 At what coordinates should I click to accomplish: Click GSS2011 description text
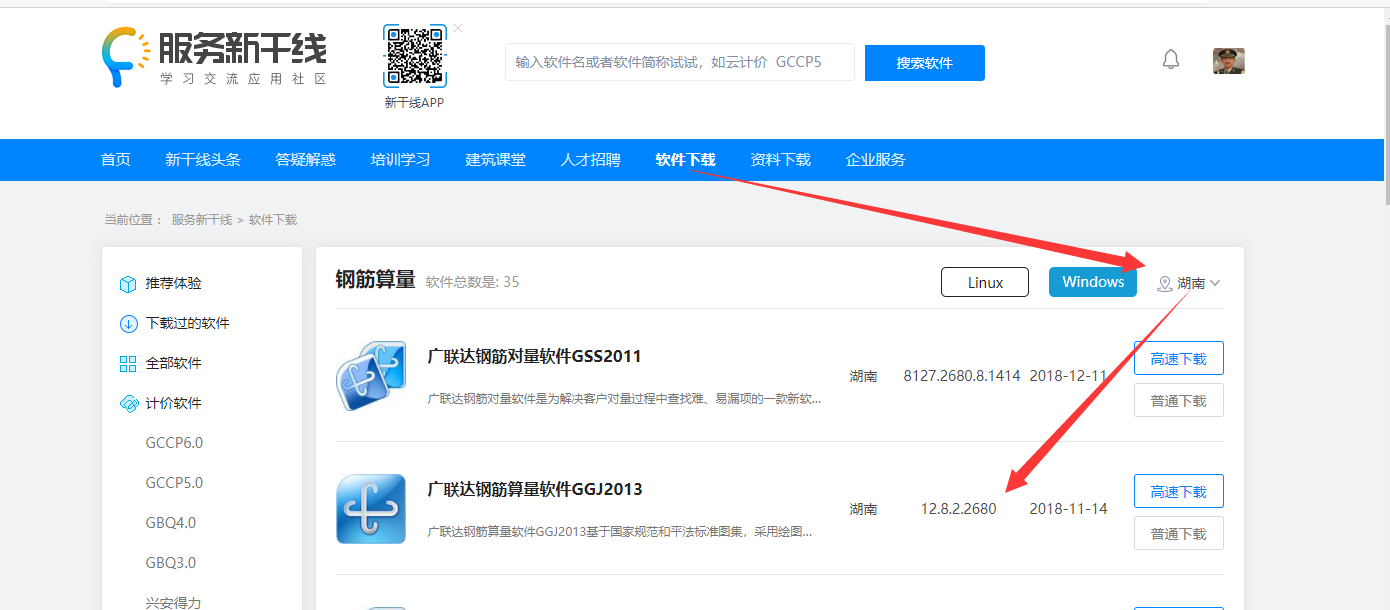[x=624, y=399]
